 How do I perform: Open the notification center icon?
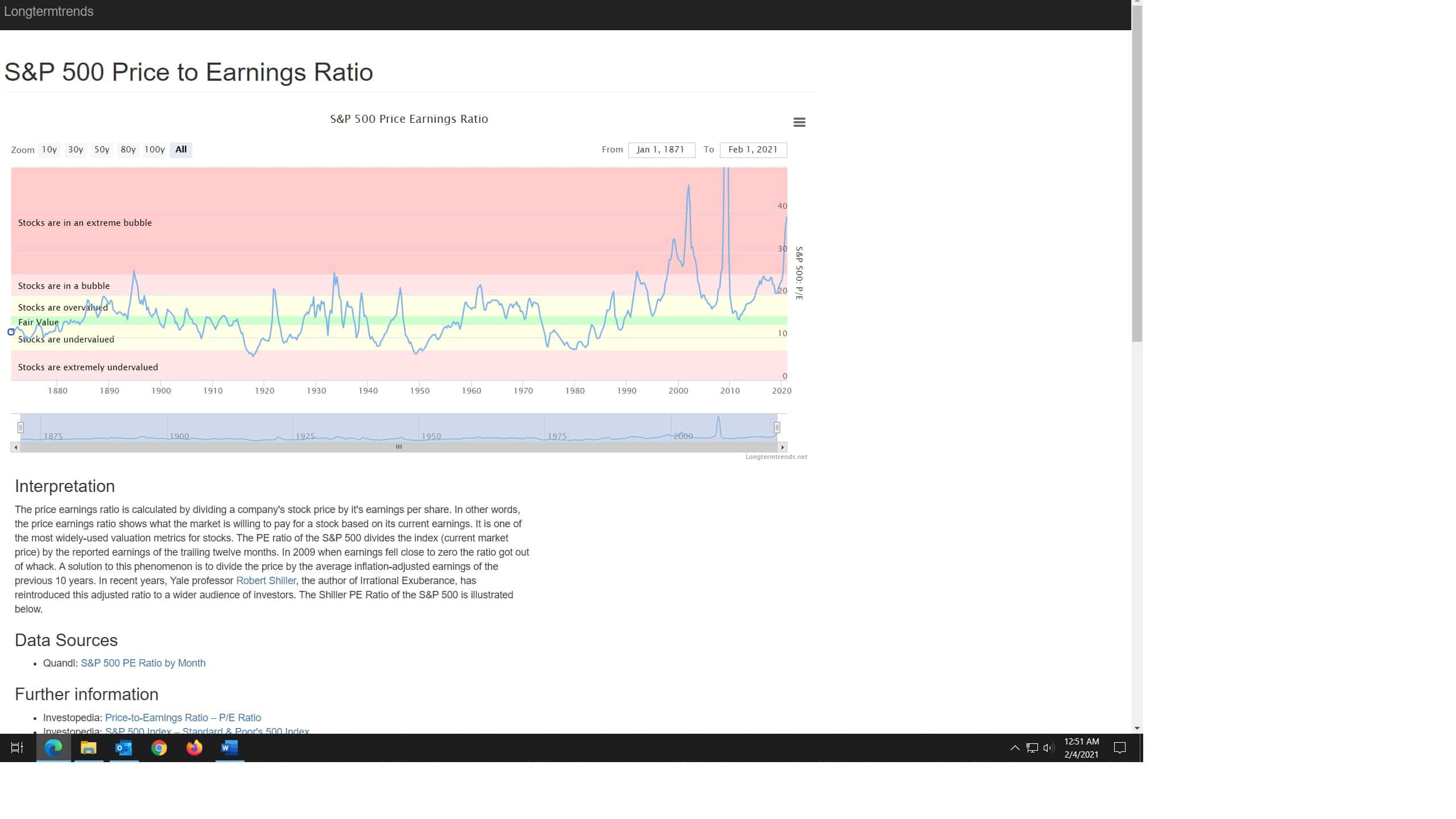pyautogui.click(x=1119, y=748)
